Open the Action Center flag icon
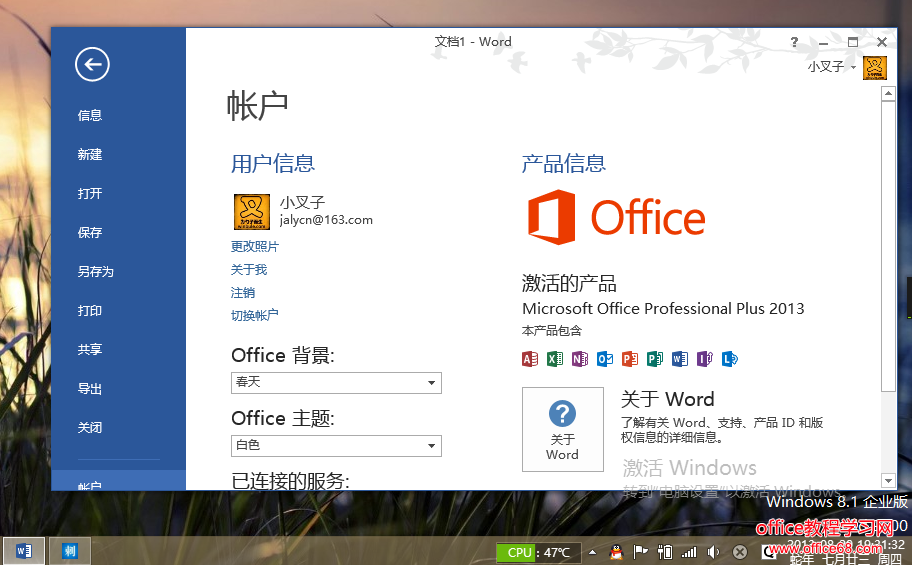 point(640,552)
